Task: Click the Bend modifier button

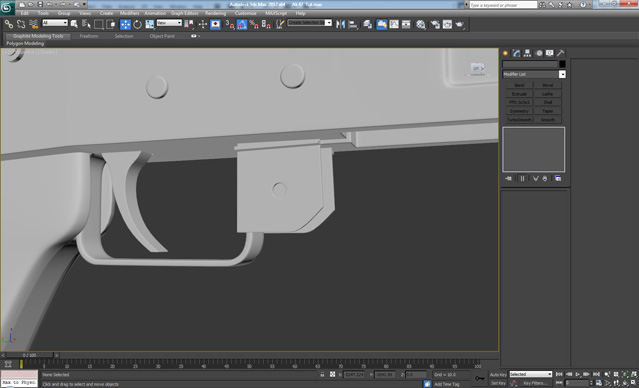Action: (x=519, y=85)
